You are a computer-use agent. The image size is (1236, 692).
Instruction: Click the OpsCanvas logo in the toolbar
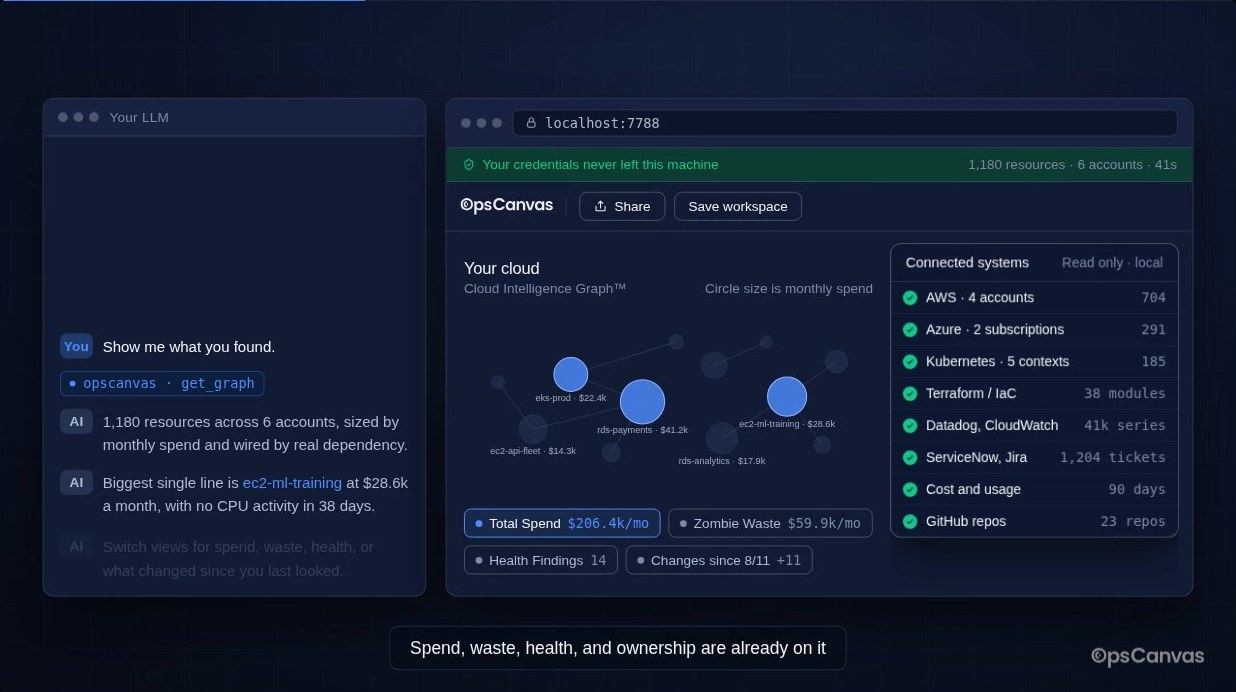pos(507,205)
